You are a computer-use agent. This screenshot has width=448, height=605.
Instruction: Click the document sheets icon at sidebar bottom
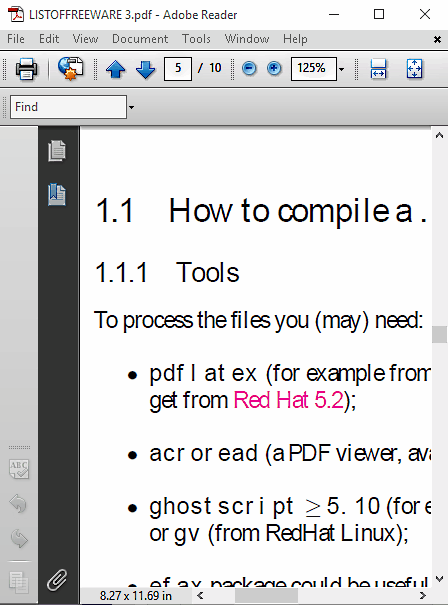19,582
